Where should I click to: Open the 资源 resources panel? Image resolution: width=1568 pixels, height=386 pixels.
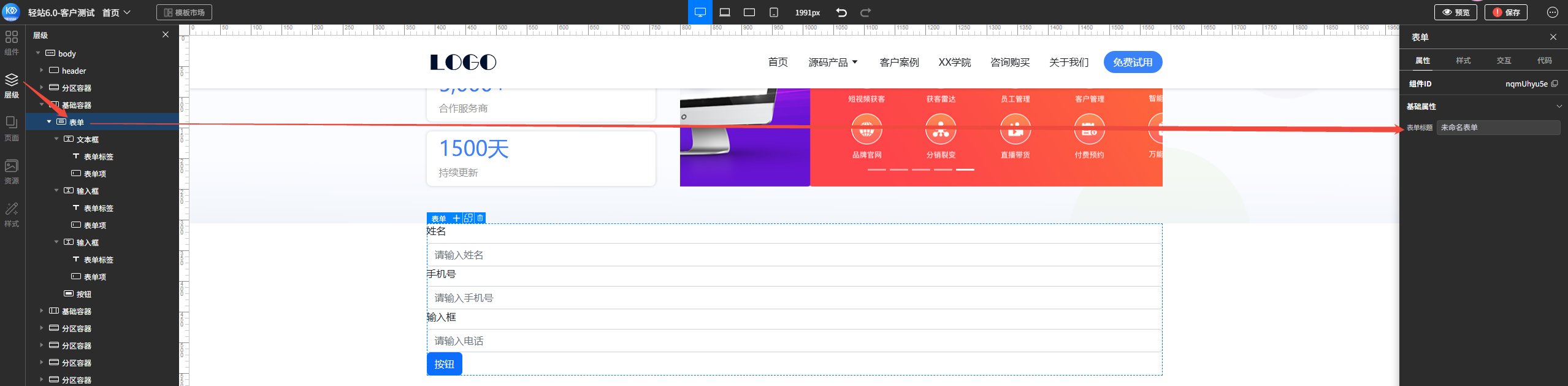[x=12, y=171]
